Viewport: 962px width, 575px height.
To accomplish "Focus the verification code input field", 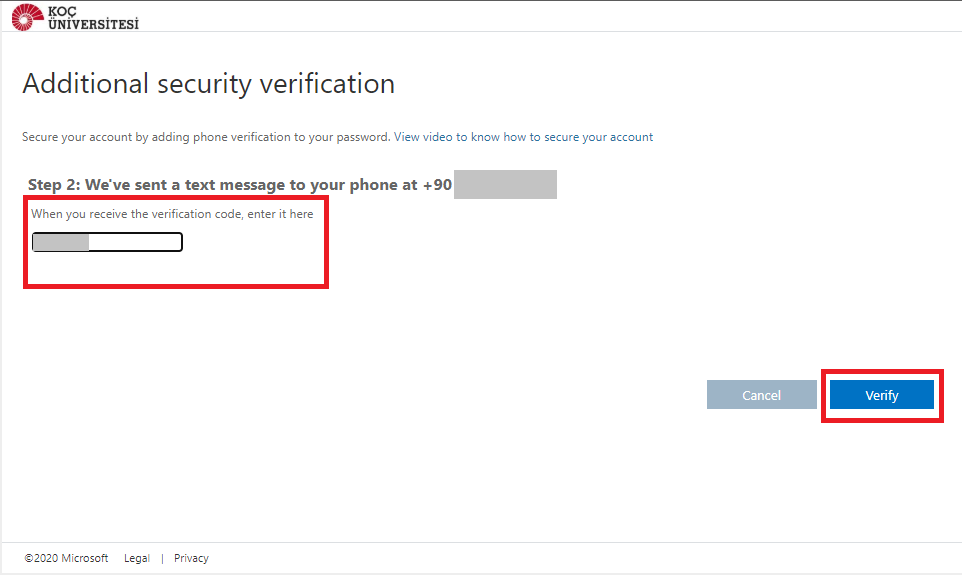I will coord(134,242).
